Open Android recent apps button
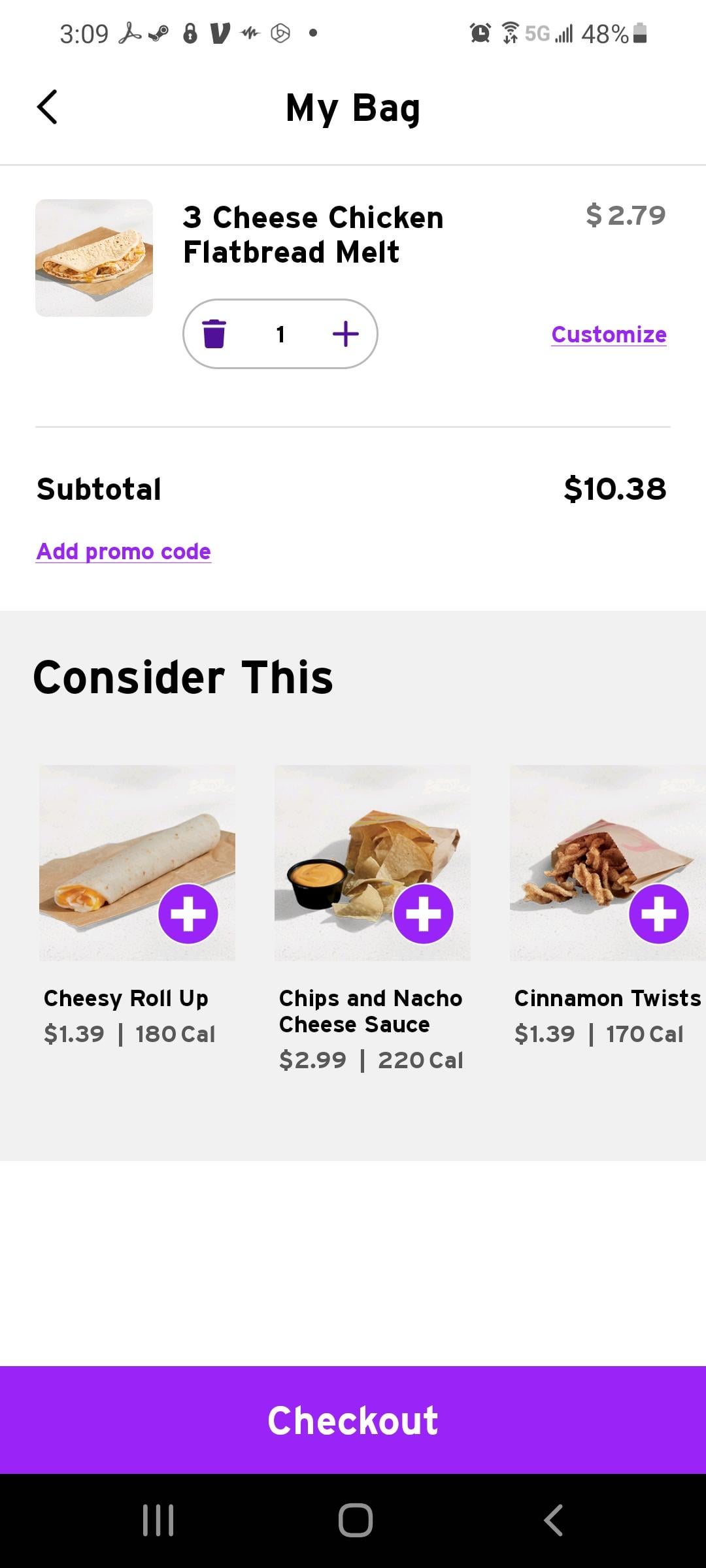This screenshot has height=1568, width=706. click(x=158, y=1520)
